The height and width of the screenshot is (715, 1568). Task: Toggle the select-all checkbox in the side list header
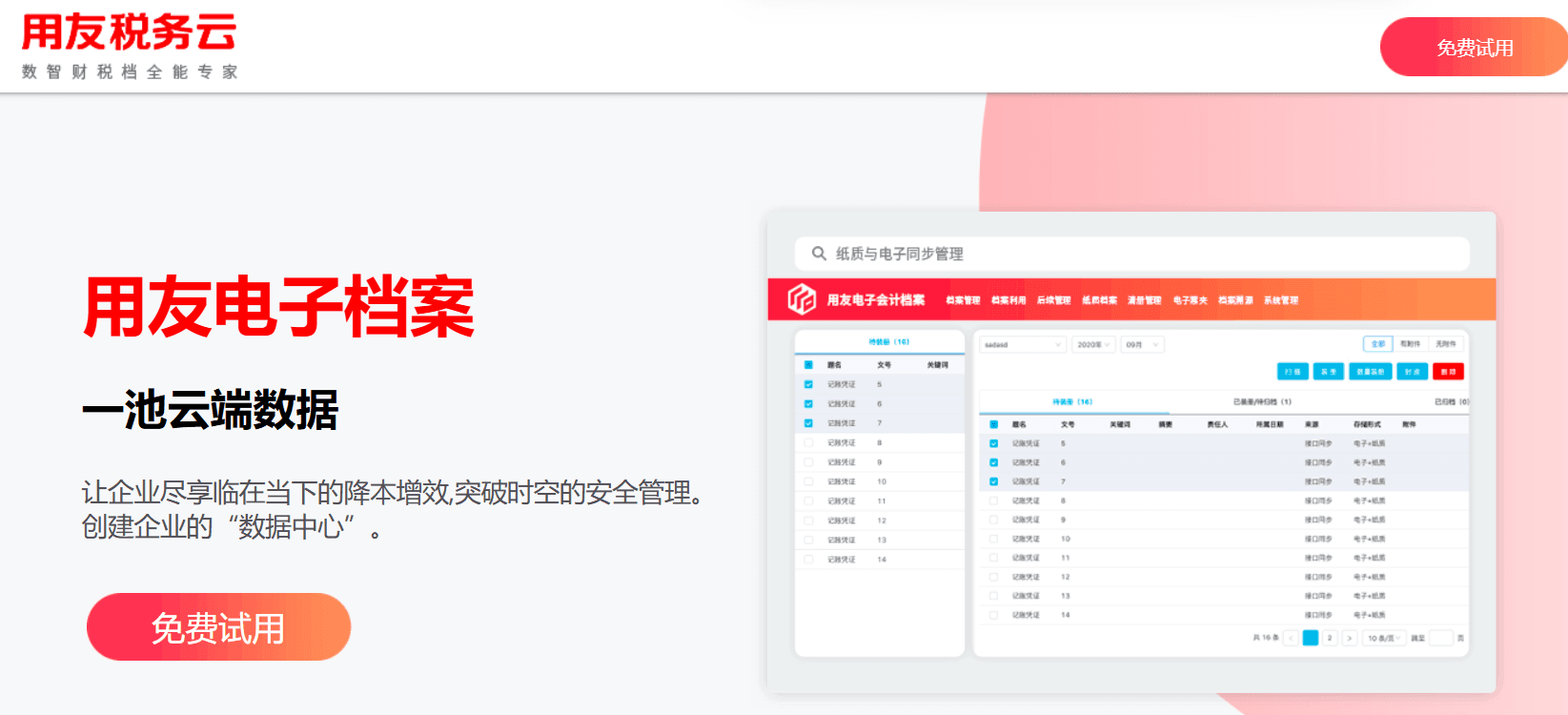(808, 365)
